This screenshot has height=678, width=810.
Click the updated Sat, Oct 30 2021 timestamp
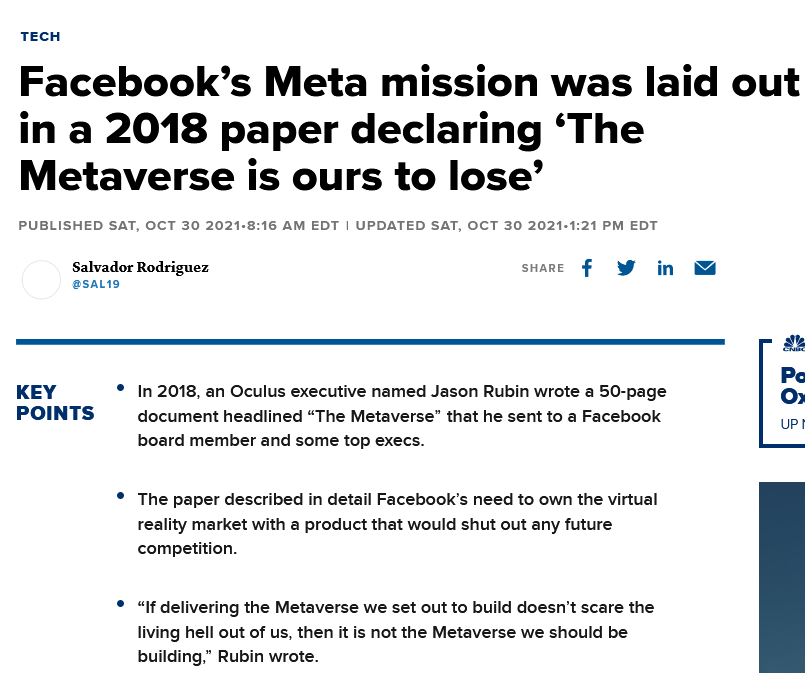point(506,226)
